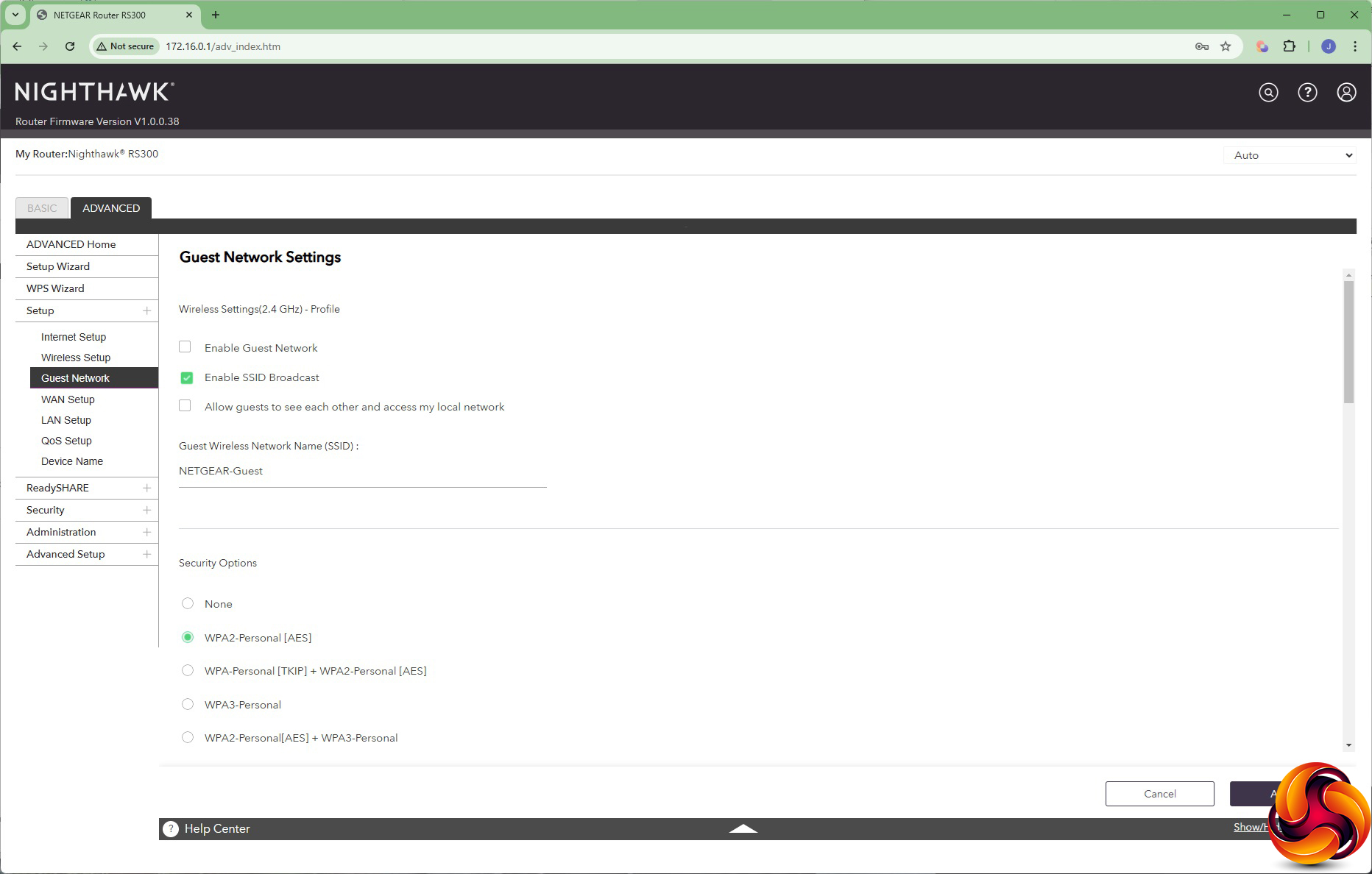Click the browser address bar URL
The height and width of the screenshot is (874, 1372).
click(223, 46)
